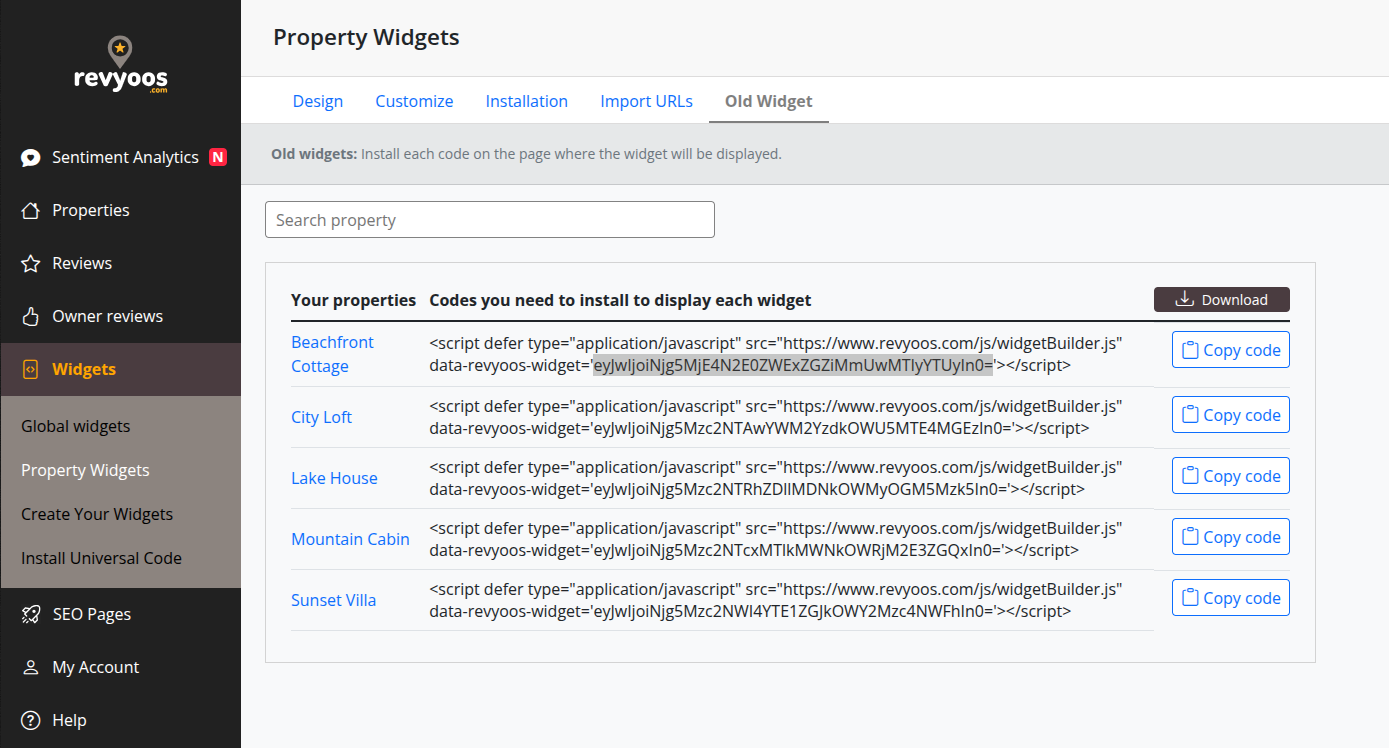Screen dimensions: 1389x748
Task: Click the 'Old widgets:' instruction notice text
Action: (526, 154)
